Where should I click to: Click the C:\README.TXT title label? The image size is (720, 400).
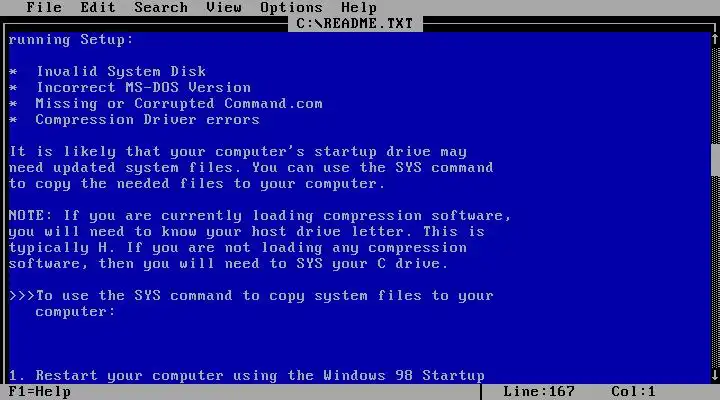(354, 23)
